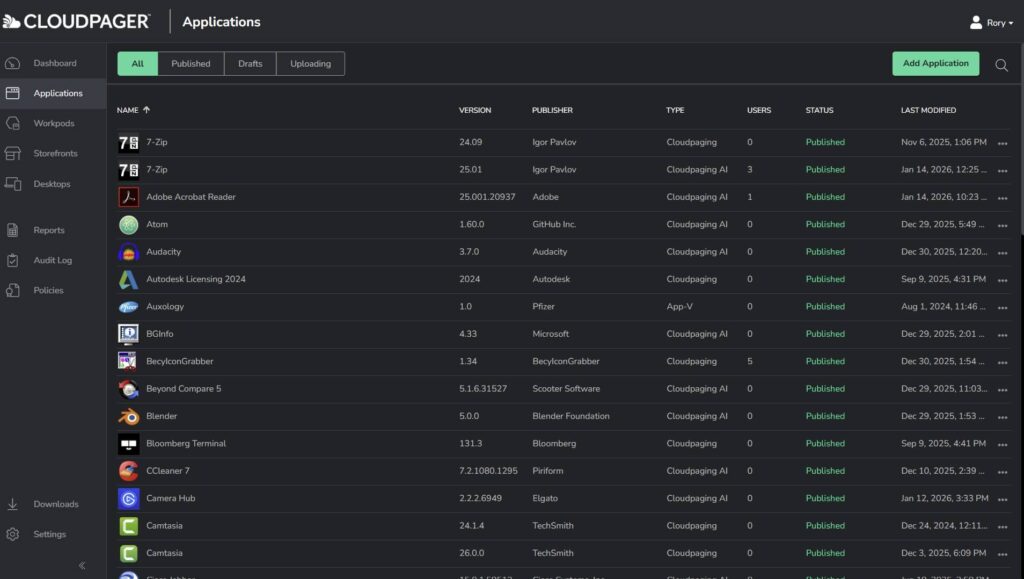Open the Desktops sidebar icon
Viewport: 1024px width, 579px height.
pos(12,184)
